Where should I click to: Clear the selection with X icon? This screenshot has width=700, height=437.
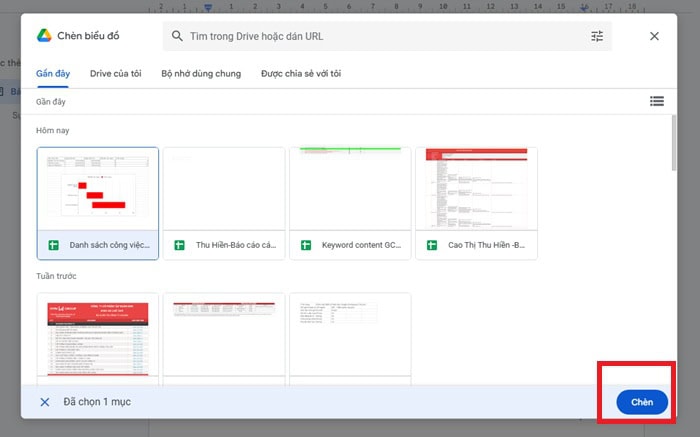(45, 402)
